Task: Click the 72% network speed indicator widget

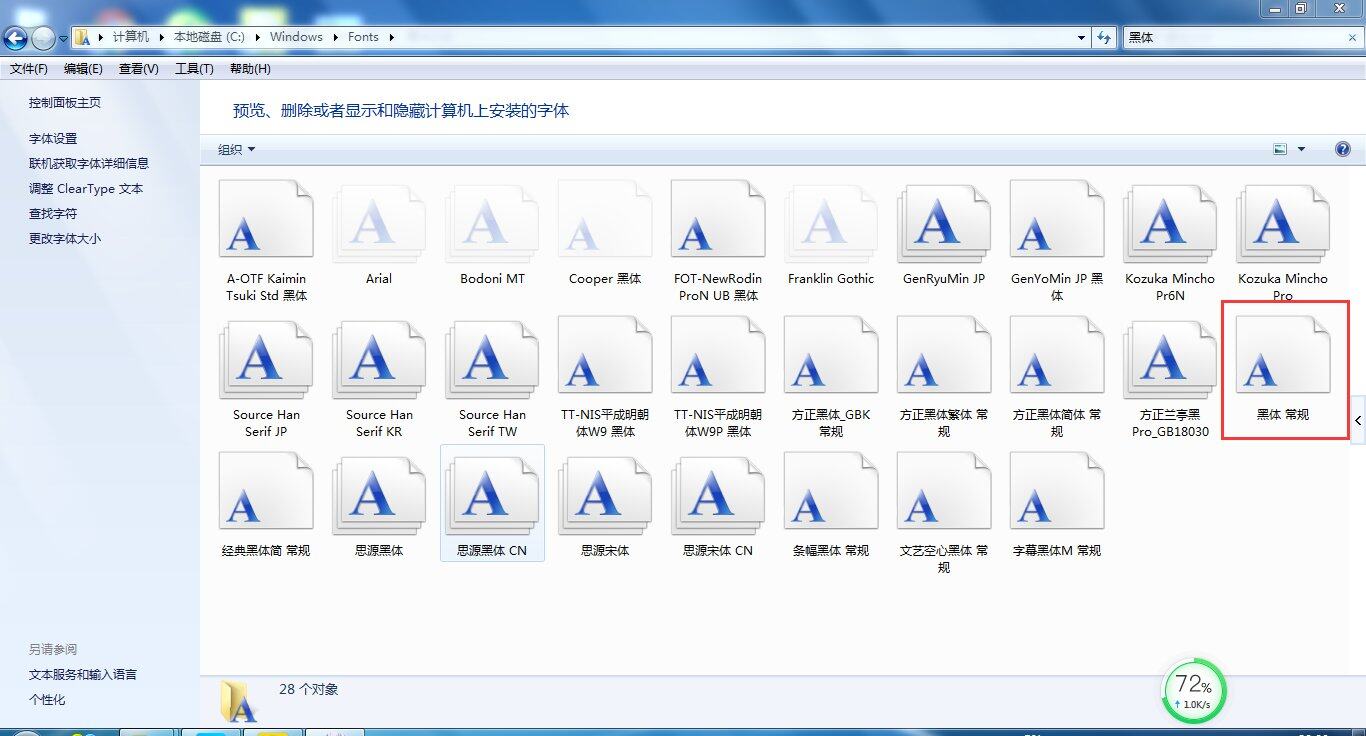Action: [1194, 690]
